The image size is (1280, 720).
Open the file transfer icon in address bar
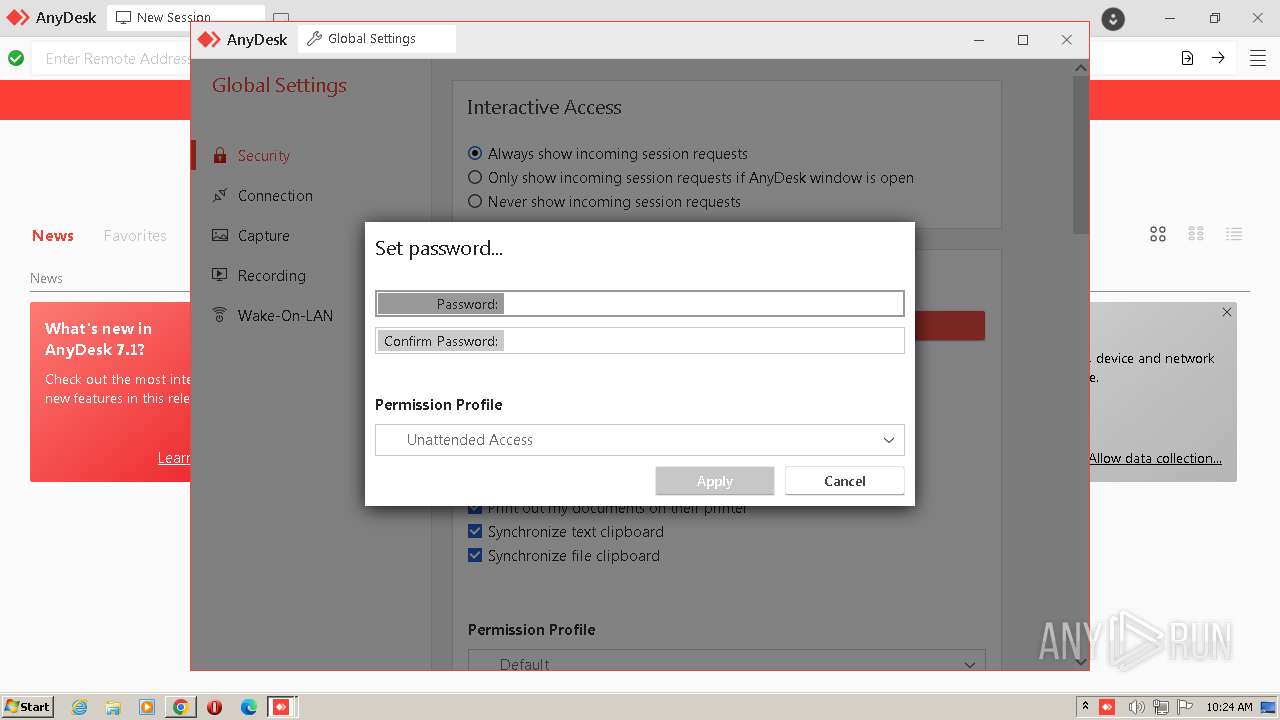point(1187,58)
